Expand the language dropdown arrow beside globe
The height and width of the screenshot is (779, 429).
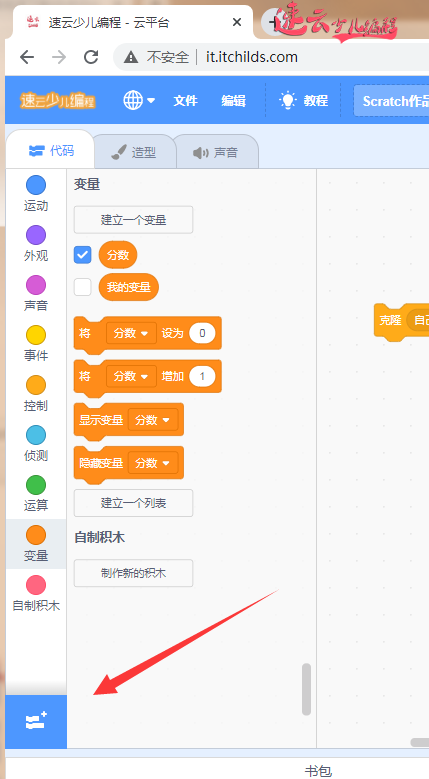click(x=151, y=101)
